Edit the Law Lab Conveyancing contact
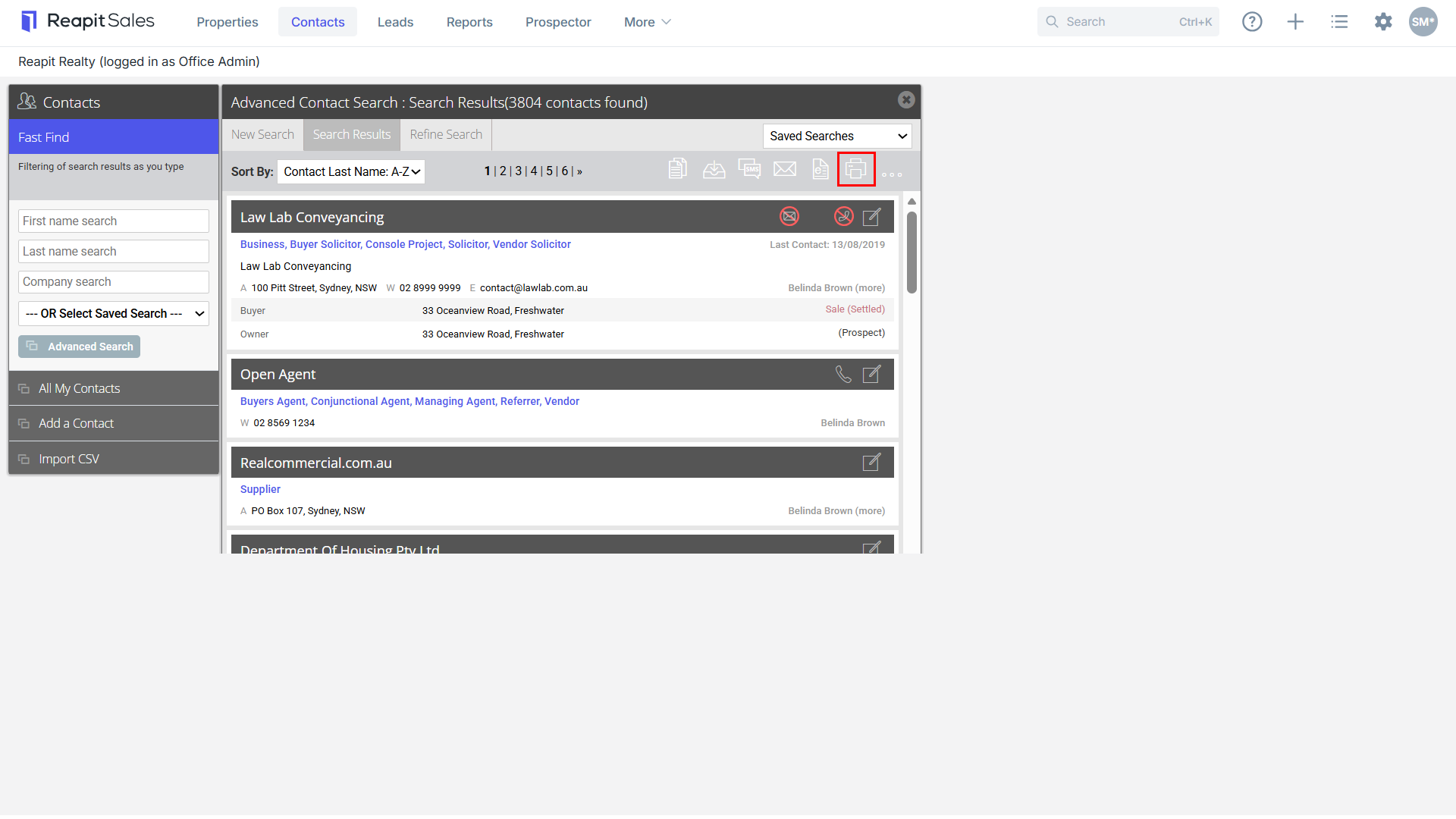 point(872,217)
